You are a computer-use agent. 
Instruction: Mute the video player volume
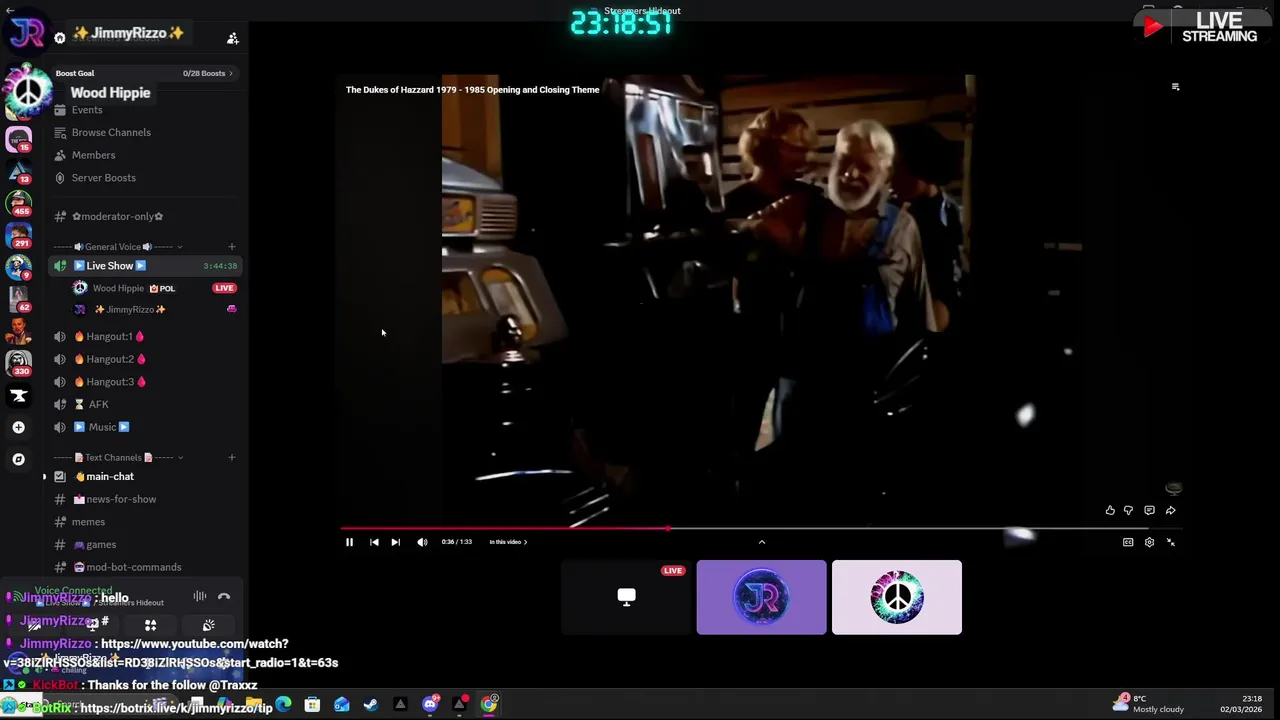coord(422,542)
